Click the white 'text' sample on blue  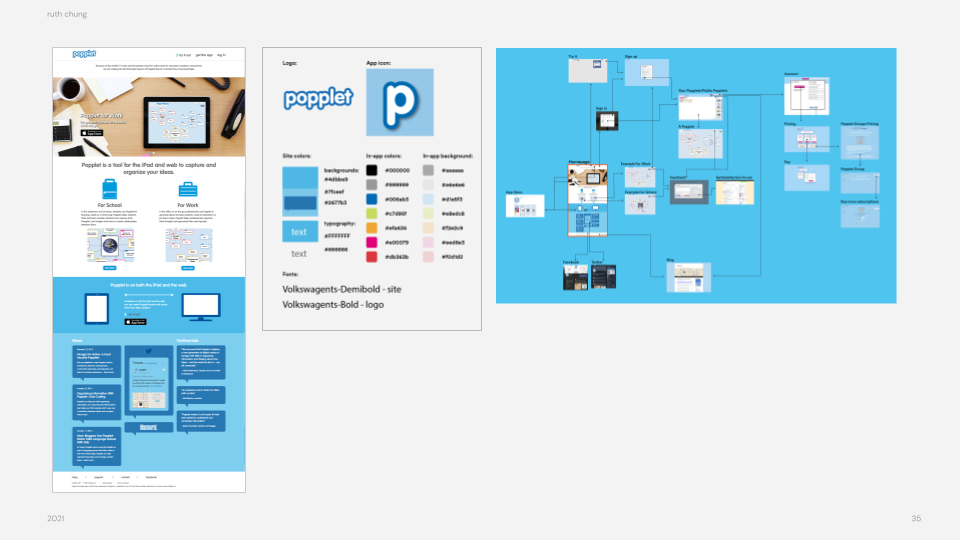tap(299, 232)
